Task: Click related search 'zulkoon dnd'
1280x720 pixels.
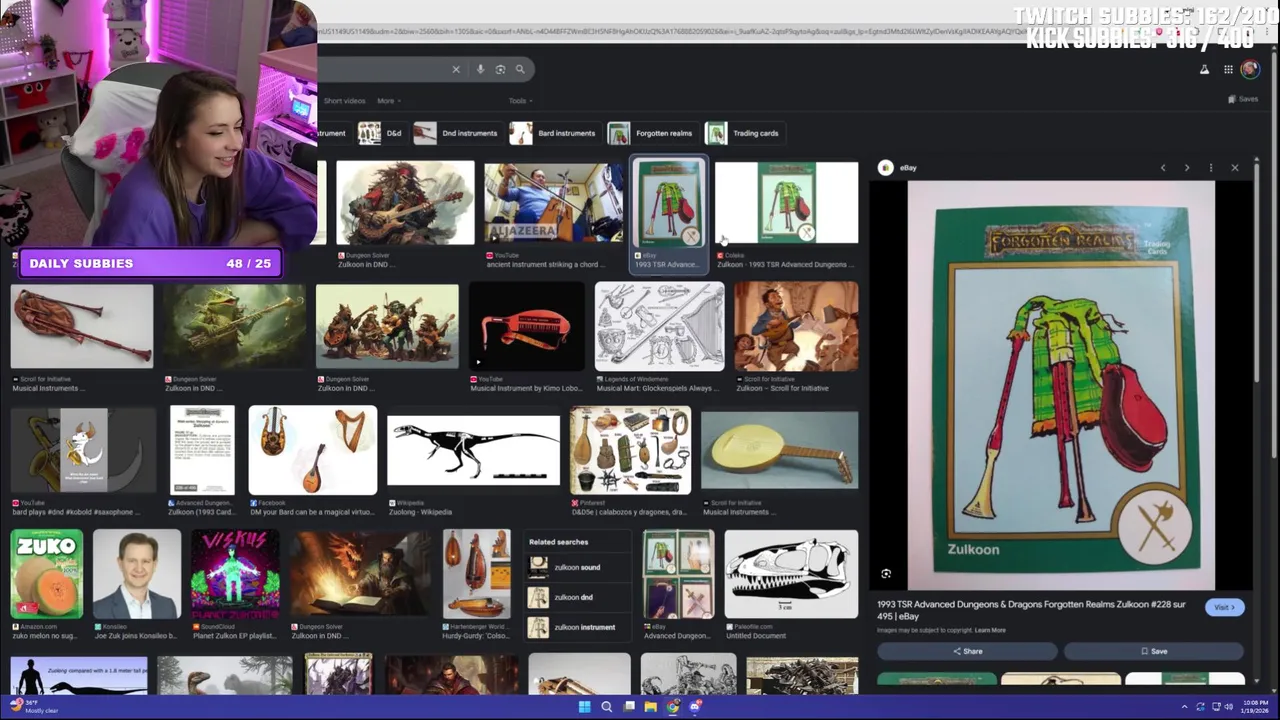Action: tap(576, 597)
